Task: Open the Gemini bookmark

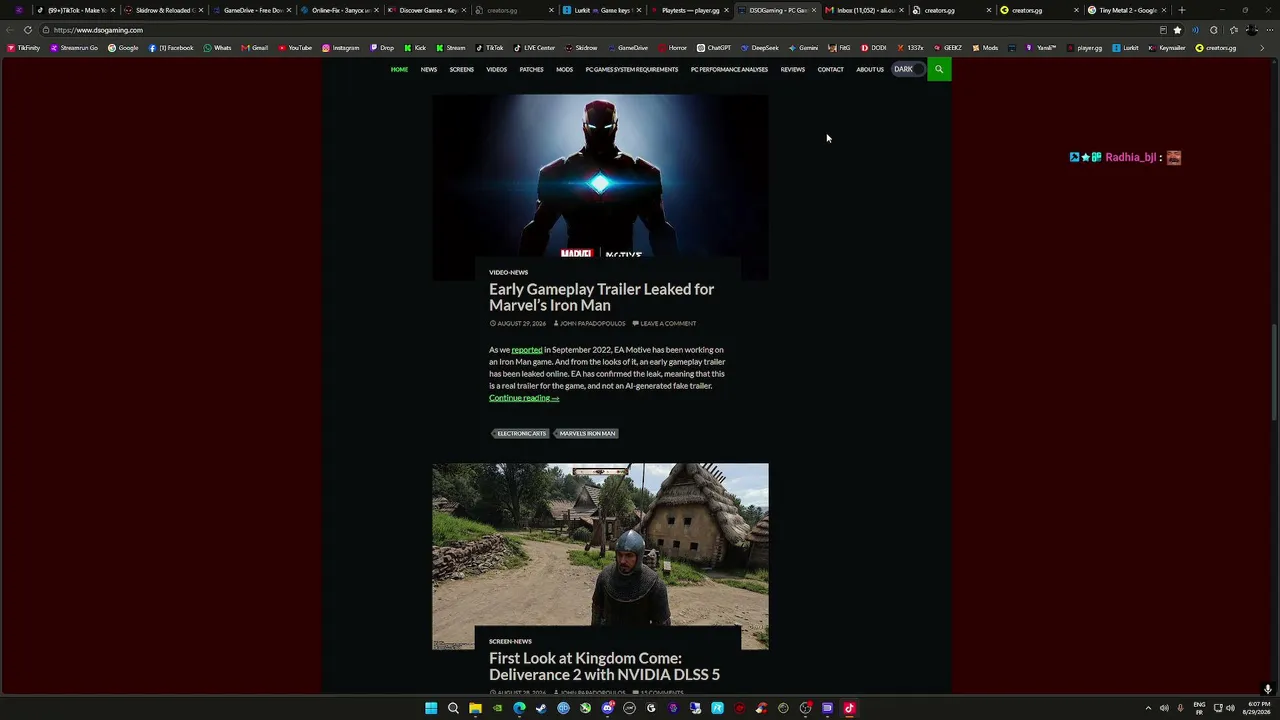Action: pos(804,48)
